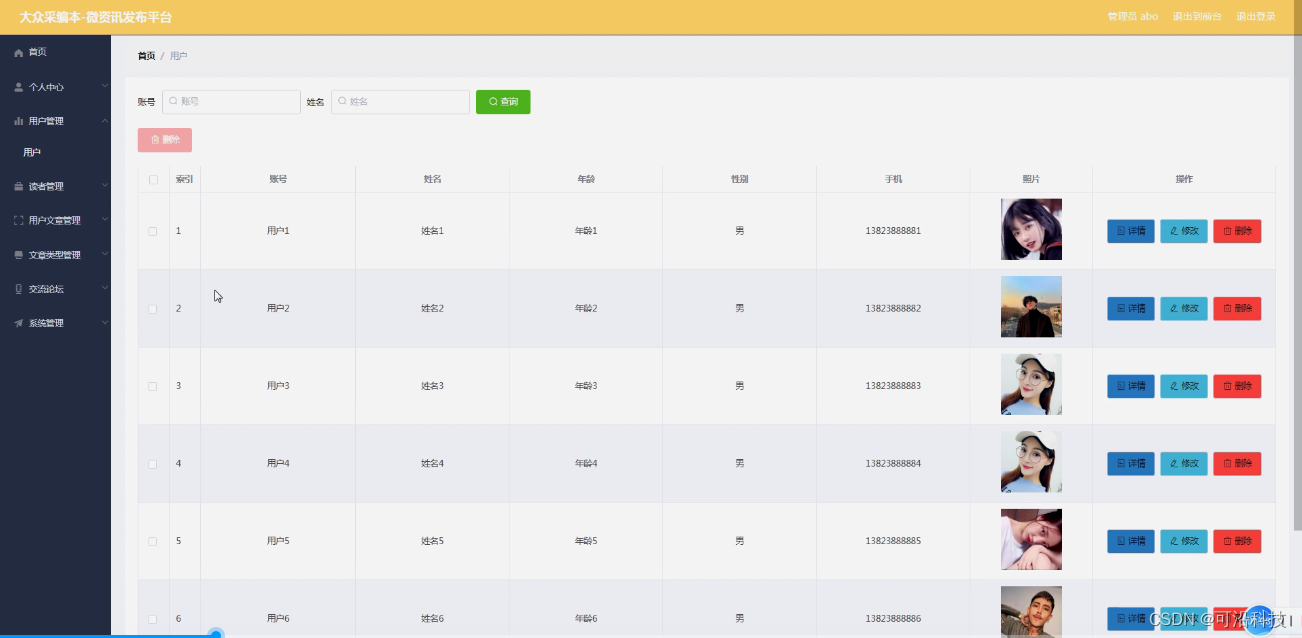Open 详情 for row 用户5
This screenshot has width=1302, height=638.
click(x=1131, y=541)
